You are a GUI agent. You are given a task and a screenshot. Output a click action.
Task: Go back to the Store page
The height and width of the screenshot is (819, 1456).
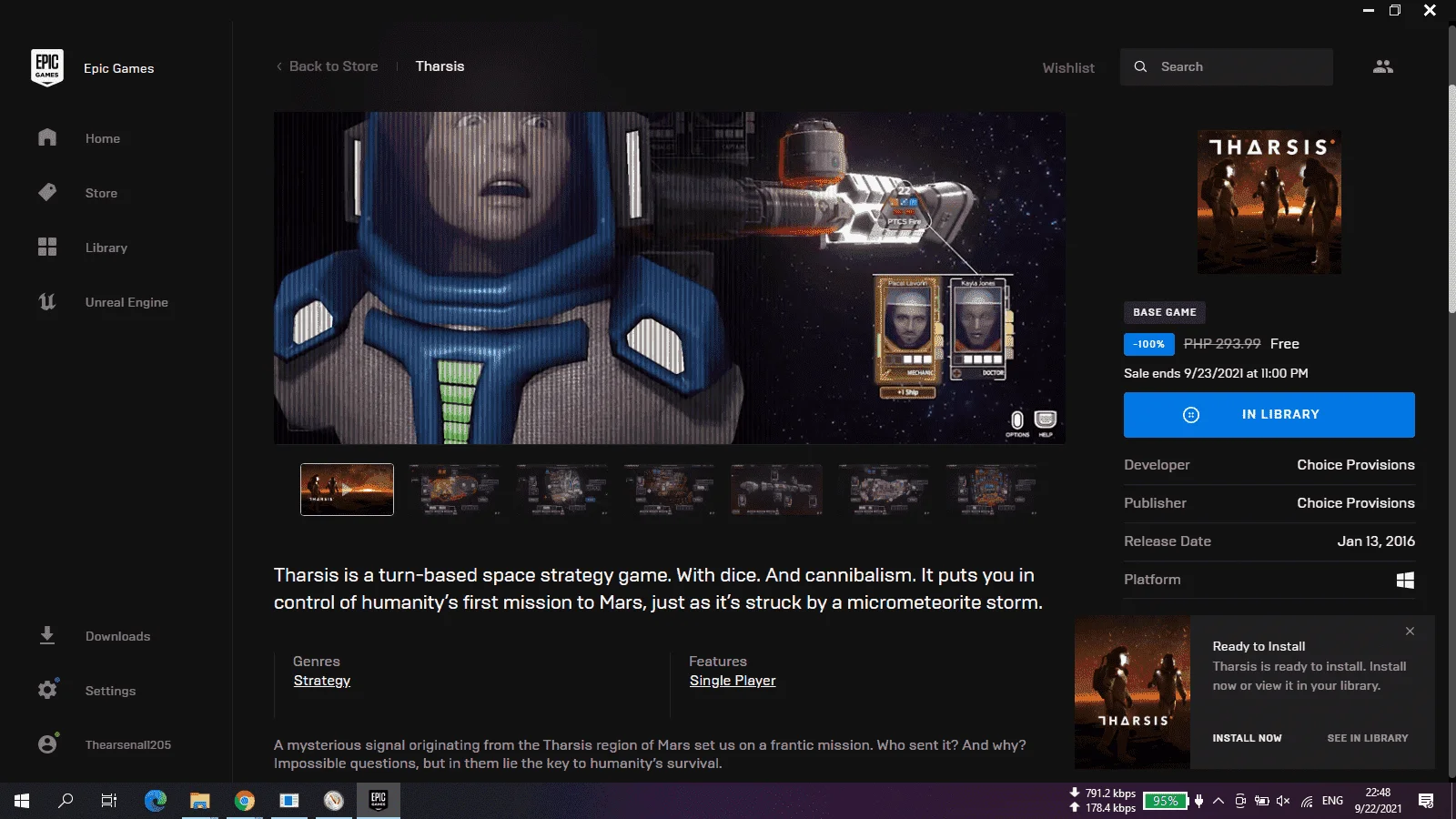(327, 66)
